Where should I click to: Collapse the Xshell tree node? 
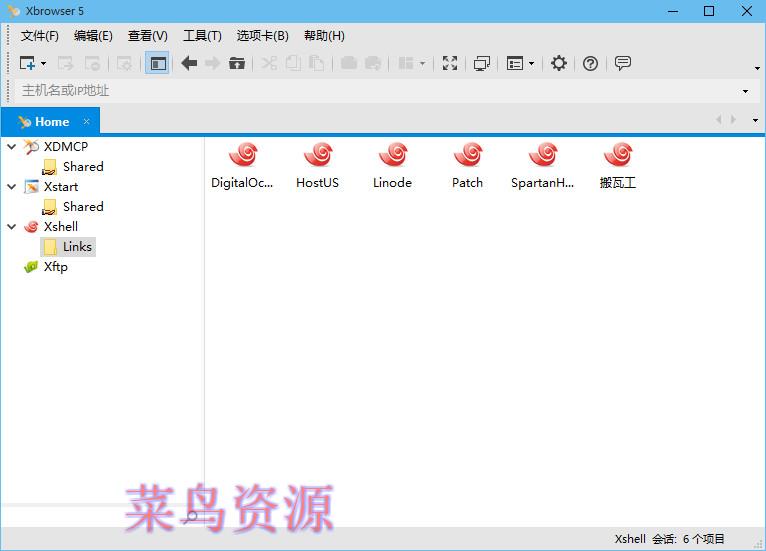(12, 227)
